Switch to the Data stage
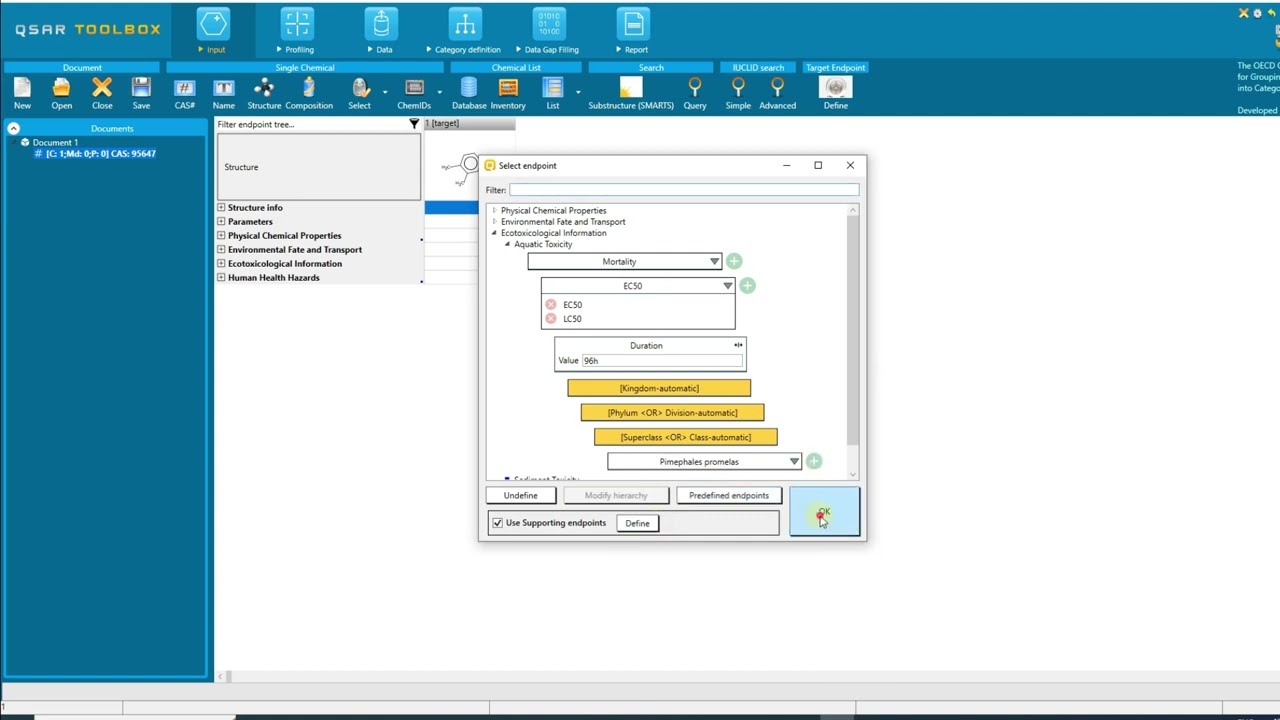 380,30
